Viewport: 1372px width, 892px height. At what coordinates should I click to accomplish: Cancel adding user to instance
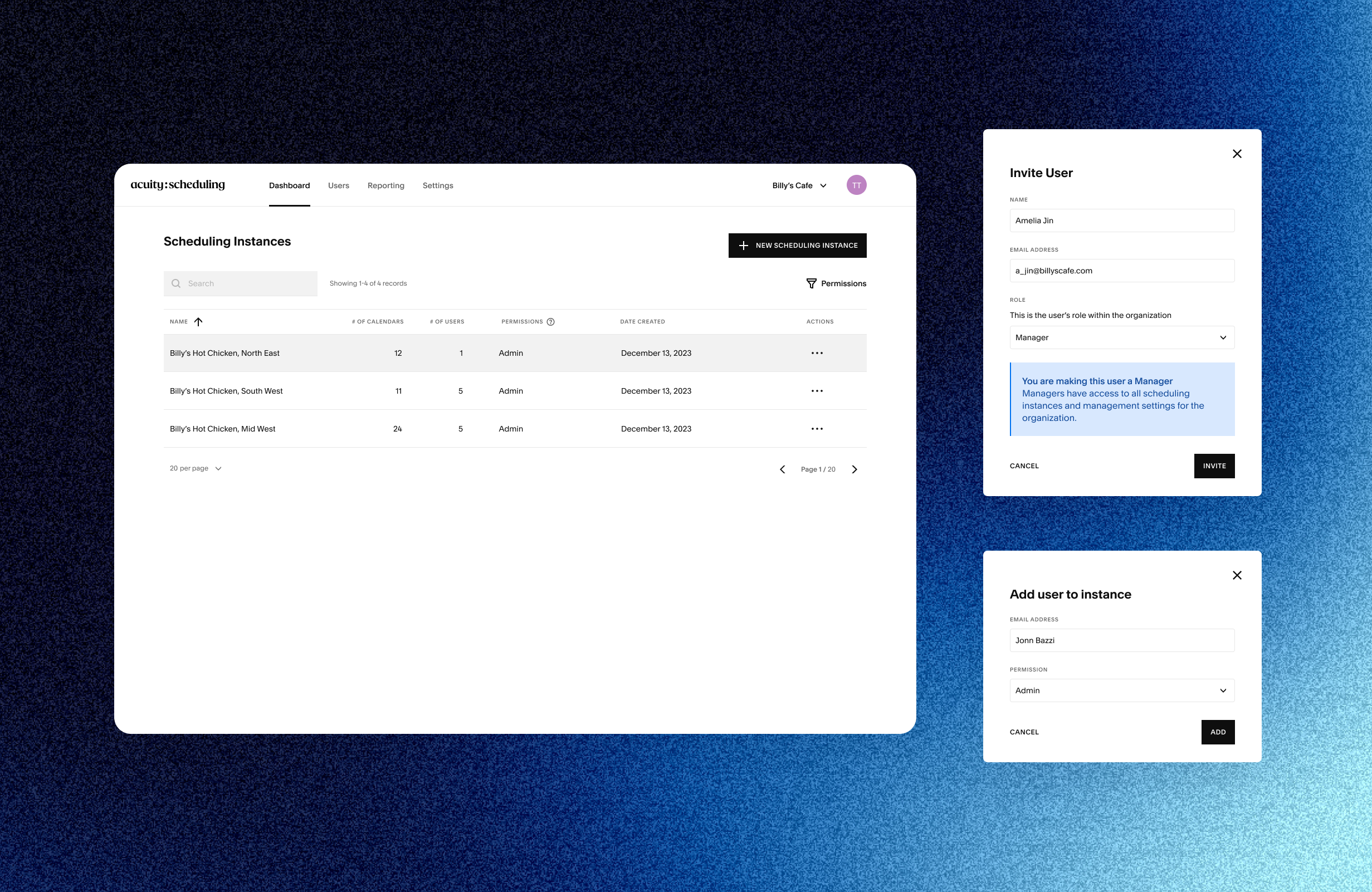coord(1024,732)
